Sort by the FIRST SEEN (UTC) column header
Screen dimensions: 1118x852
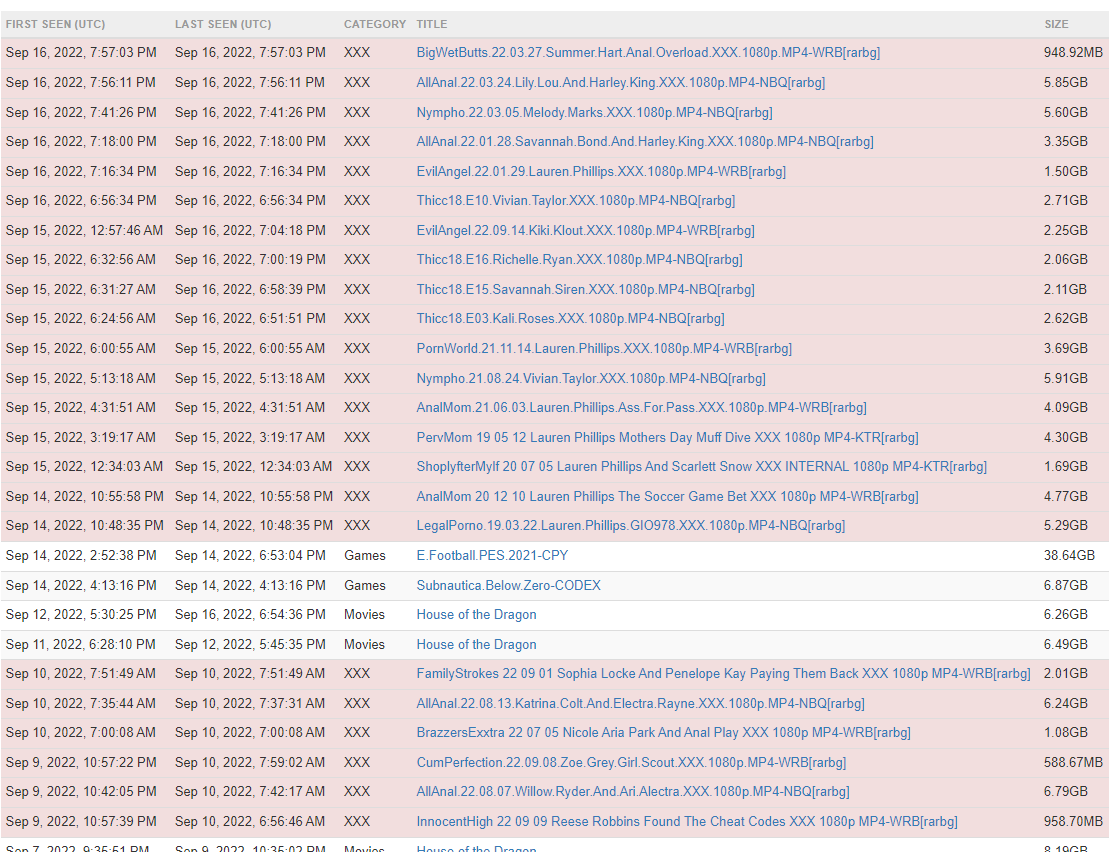(x=55, y=24)
